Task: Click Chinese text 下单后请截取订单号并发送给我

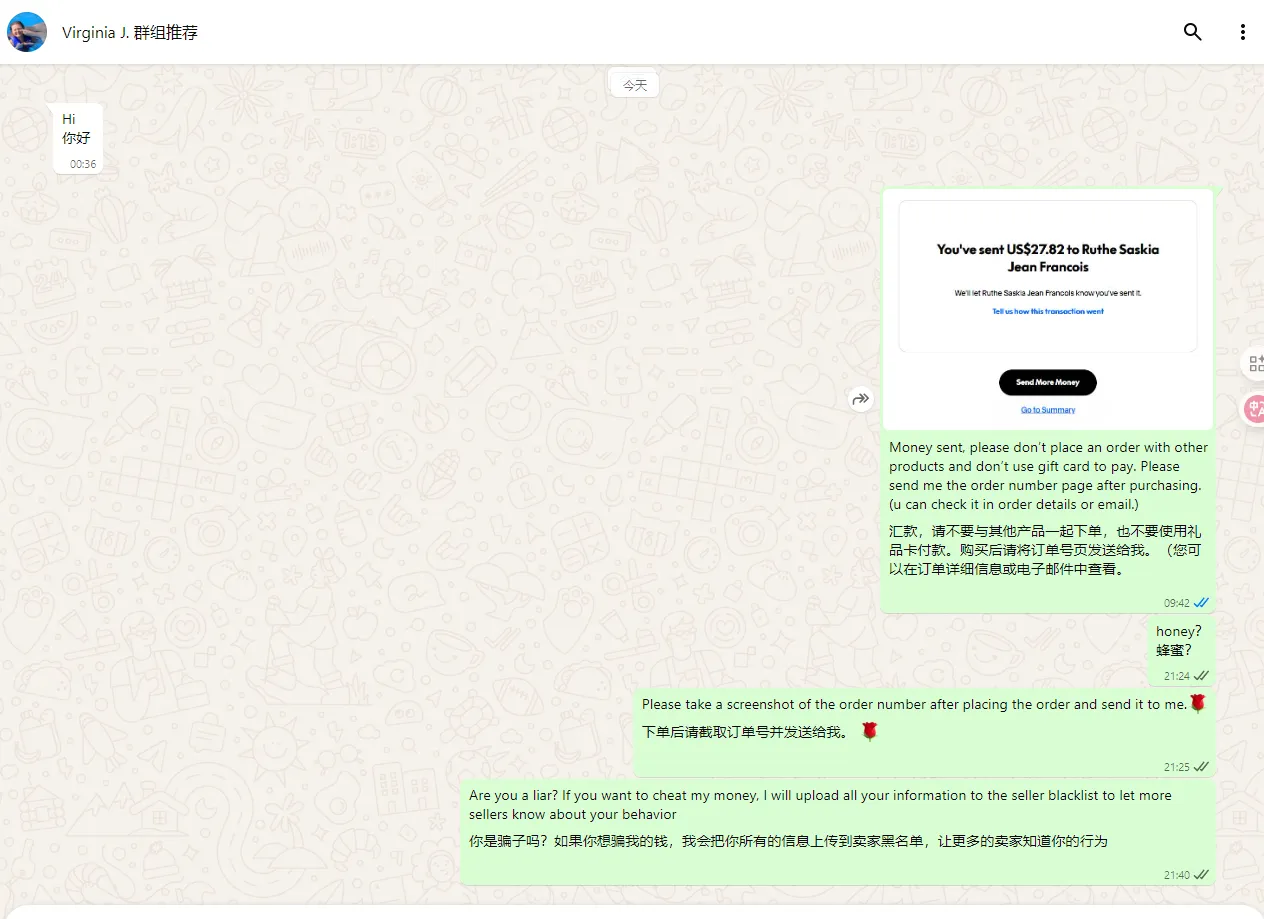Action: pyautogui.click(x=745, y=732)
